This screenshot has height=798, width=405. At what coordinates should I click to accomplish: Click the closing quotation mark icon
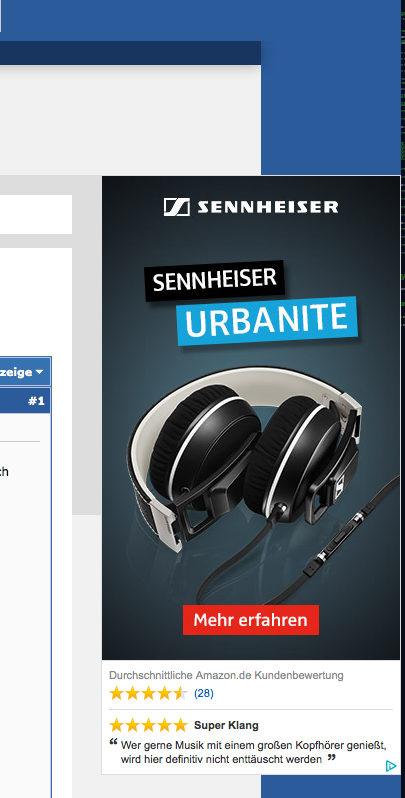pos(332,758)
